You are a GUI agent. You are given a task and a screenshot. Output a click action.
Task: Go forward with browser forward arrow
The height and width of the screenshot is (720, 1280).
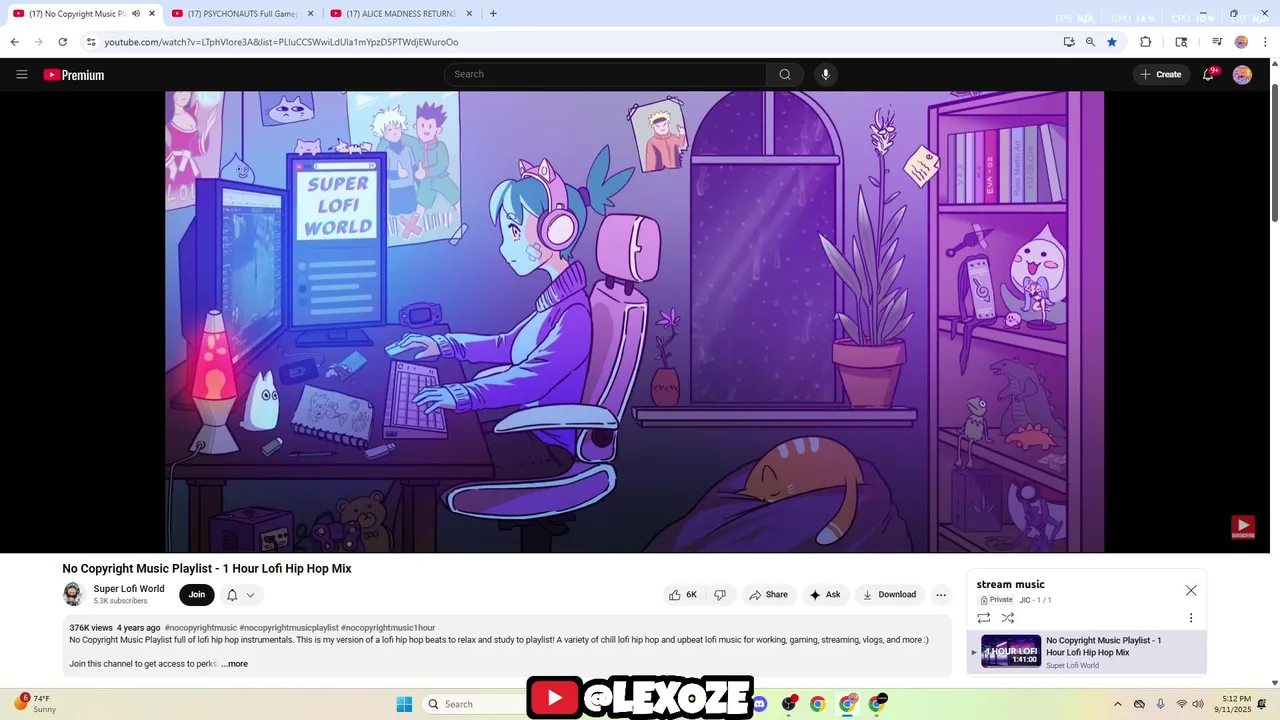pos(38,42)
